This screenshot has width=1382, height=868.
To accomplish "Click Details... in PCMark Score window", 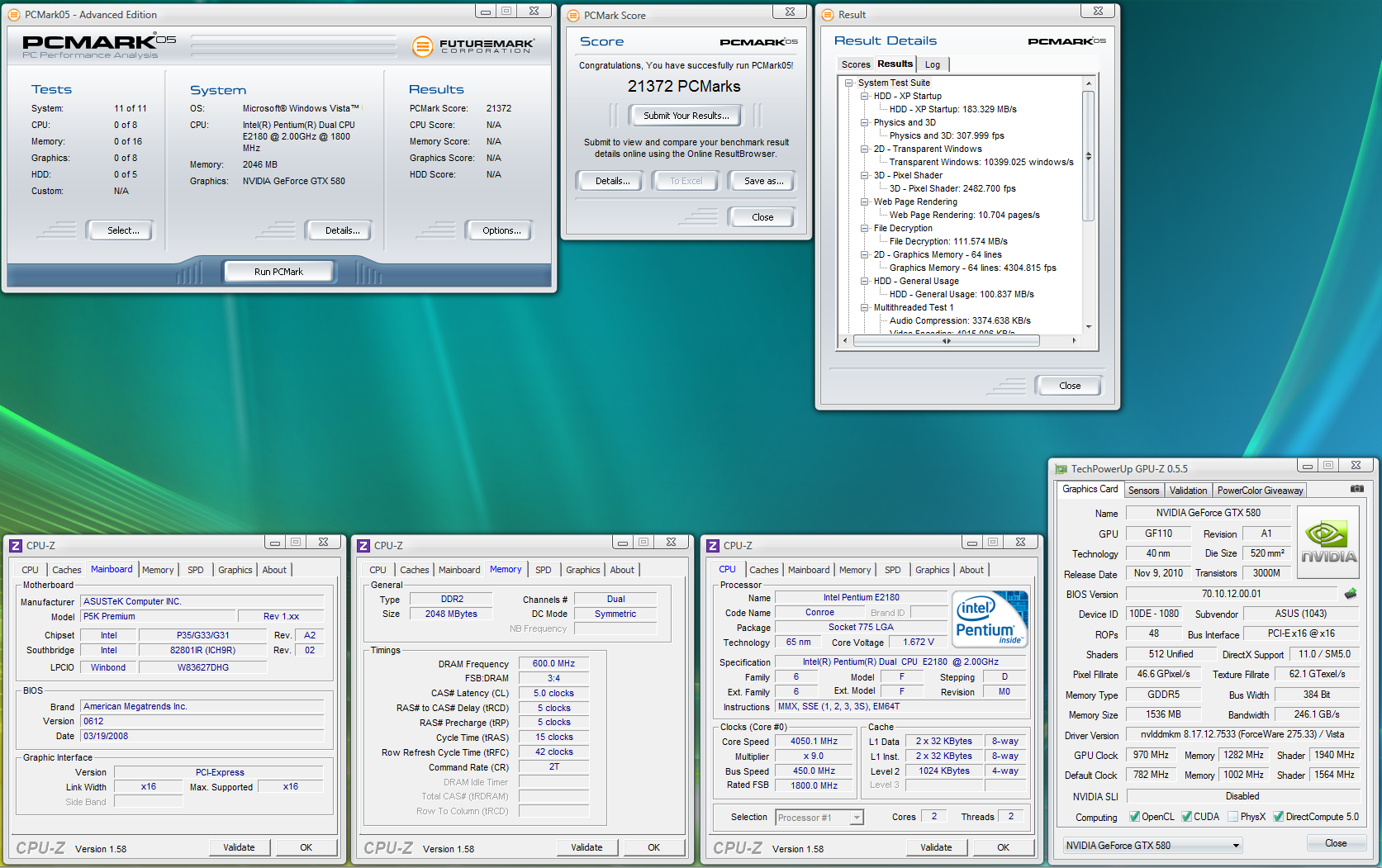I will point(612,181).
